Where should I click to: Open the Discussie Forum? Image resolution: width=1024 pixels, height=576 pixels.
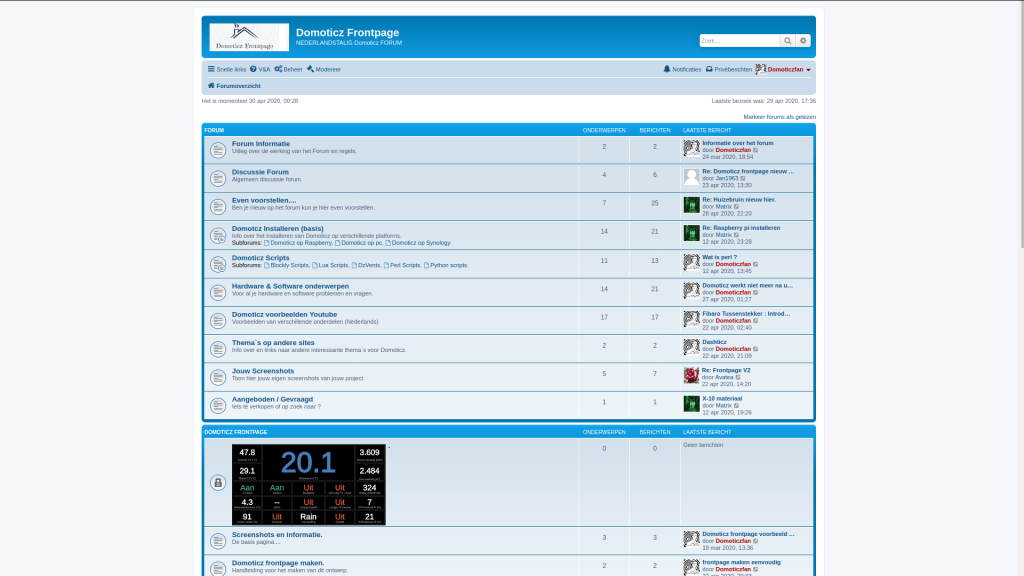coord(260,172)
